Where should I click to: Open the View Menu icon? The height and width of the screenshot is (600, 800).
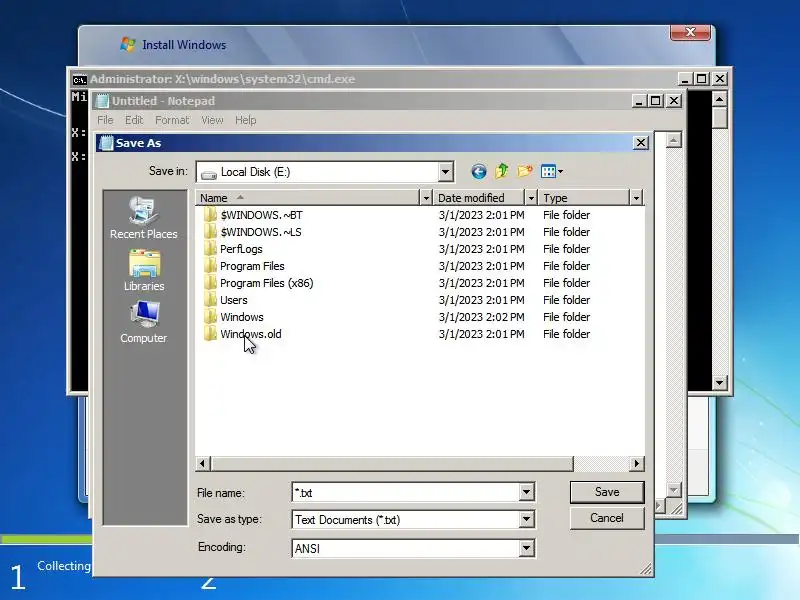[548, 171]
